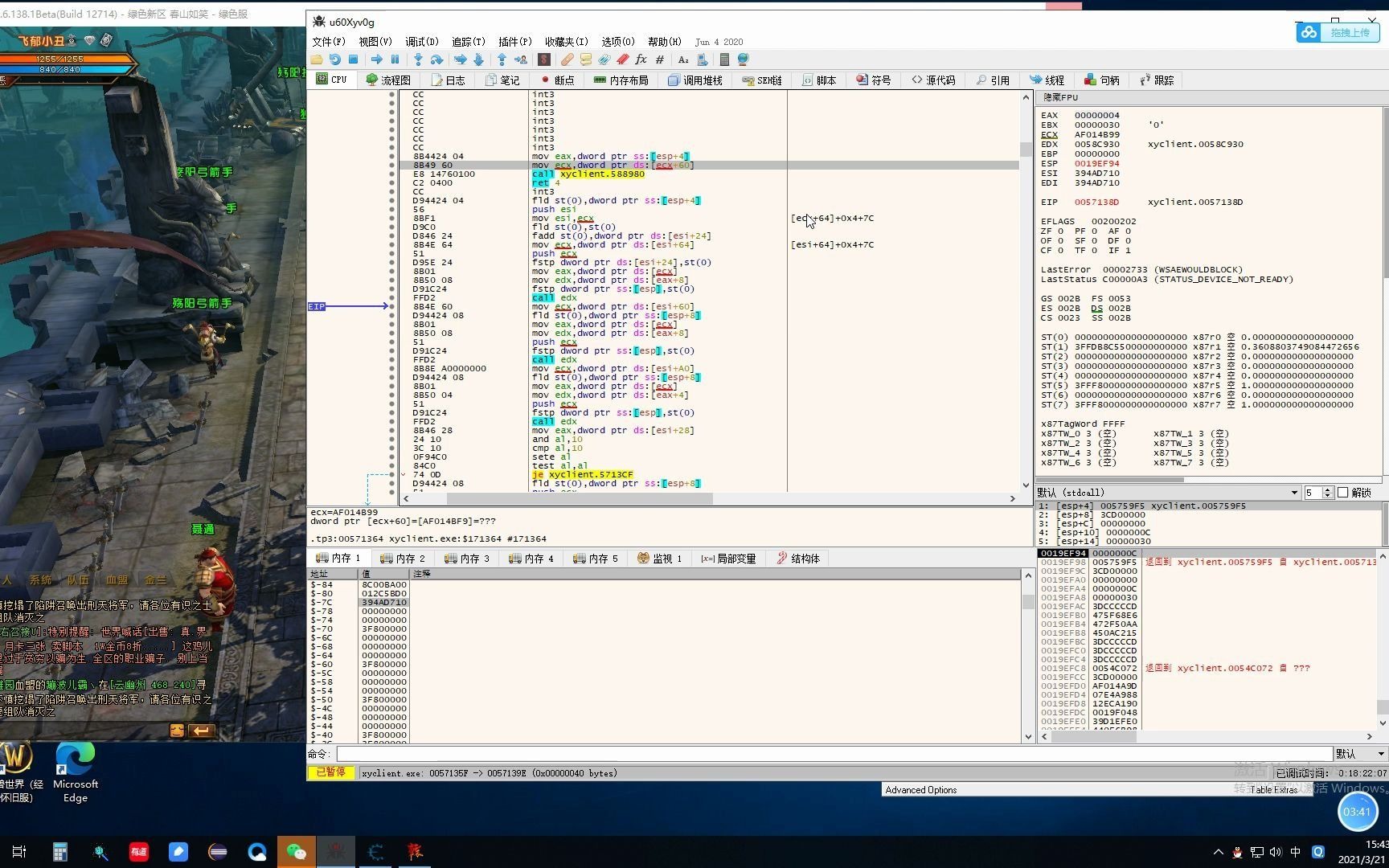This screenshot has width=1389, height=868.
Task: Expand the dropdown beside the command input
Action: [1381, 754]
